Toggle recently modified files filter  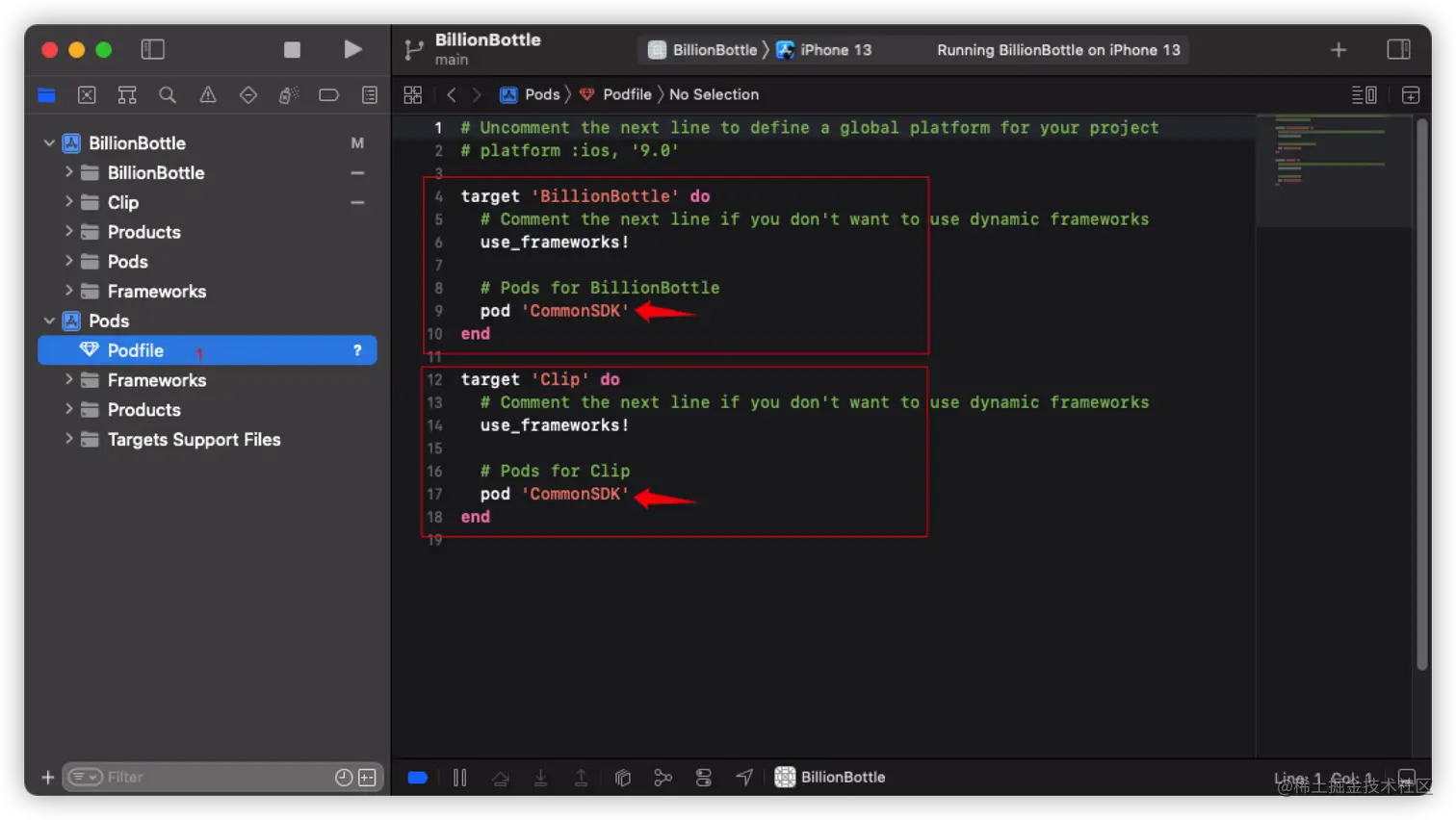(344, 777)
